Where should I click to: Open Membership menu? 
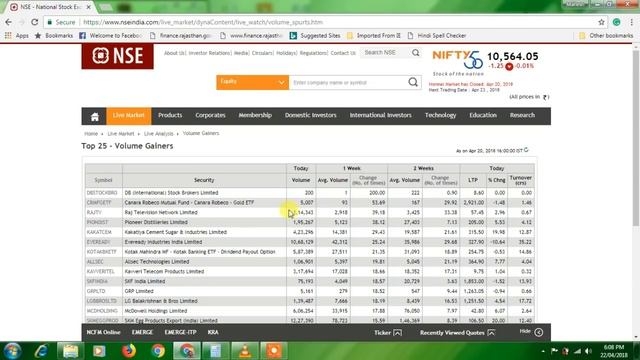point(255,116)
